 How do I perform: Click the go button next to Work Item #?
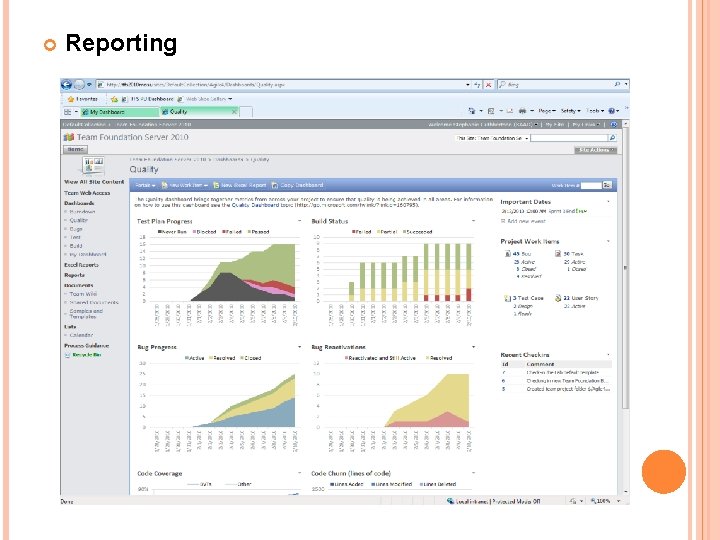pos(607,185)
